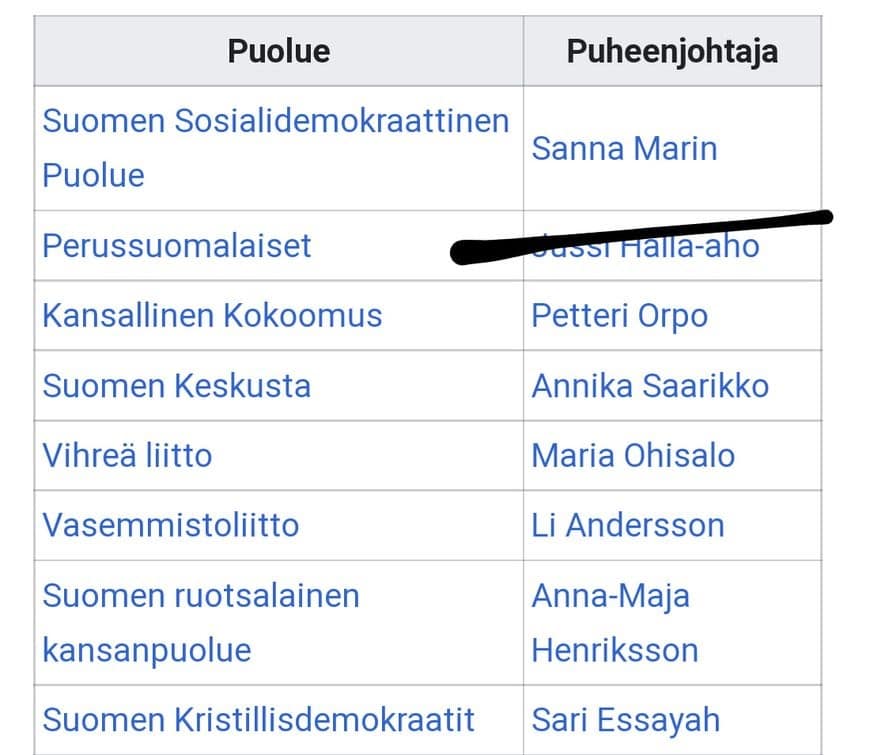Open the Suomen ruotsalainen kansanpuolue link
This screenshot has width=881, height=755.
coord(201,623)
